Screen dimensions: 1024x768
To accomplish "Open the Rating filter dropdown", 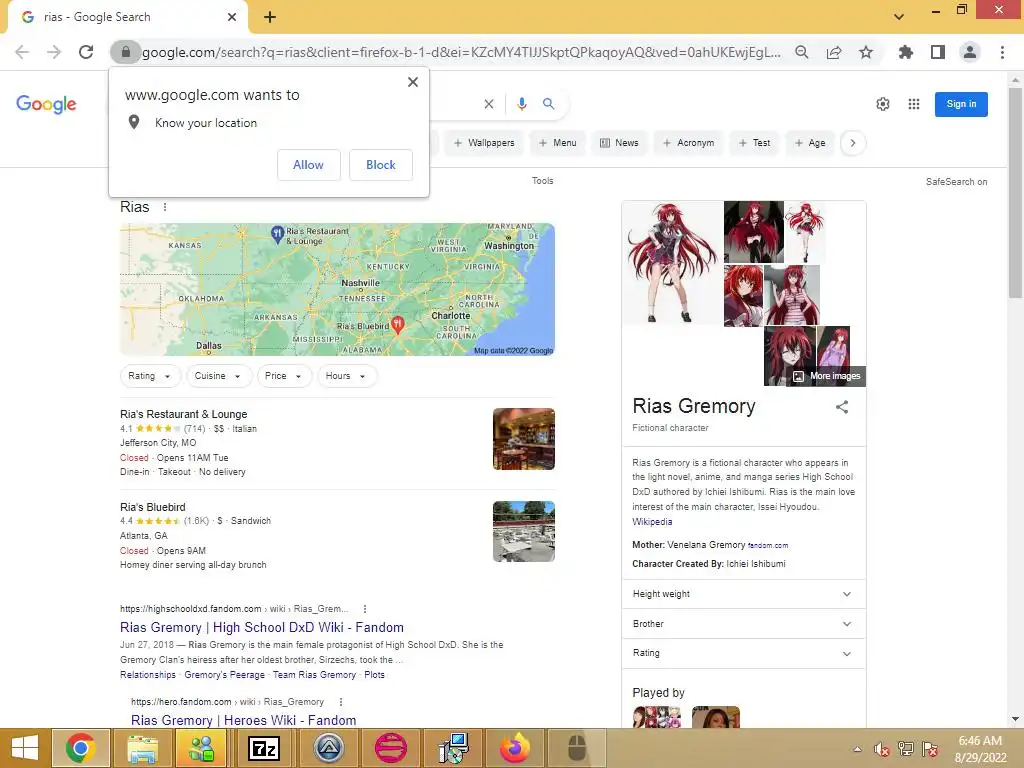I will point(150,376).
